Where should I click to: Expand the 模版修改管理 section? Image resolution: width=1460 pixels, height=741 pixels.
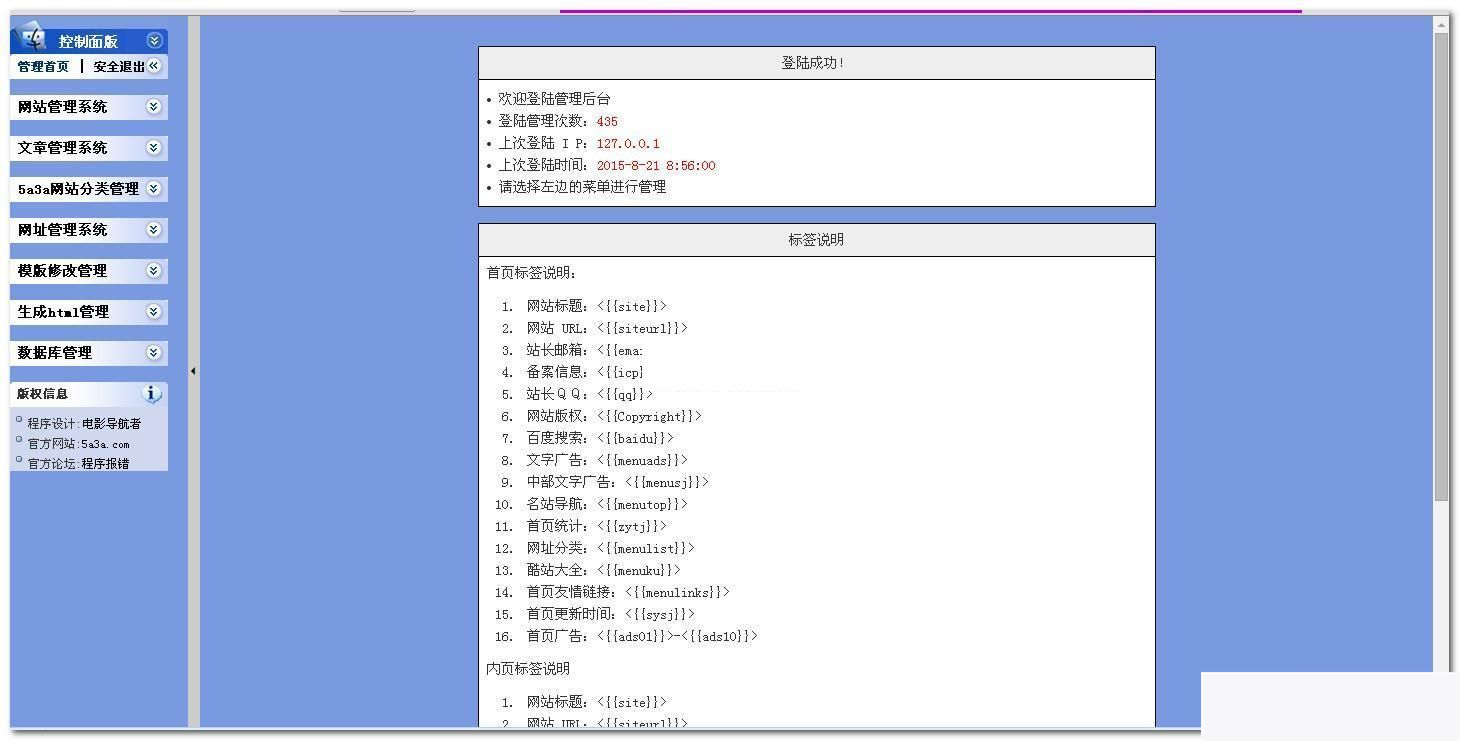[153, 270]
